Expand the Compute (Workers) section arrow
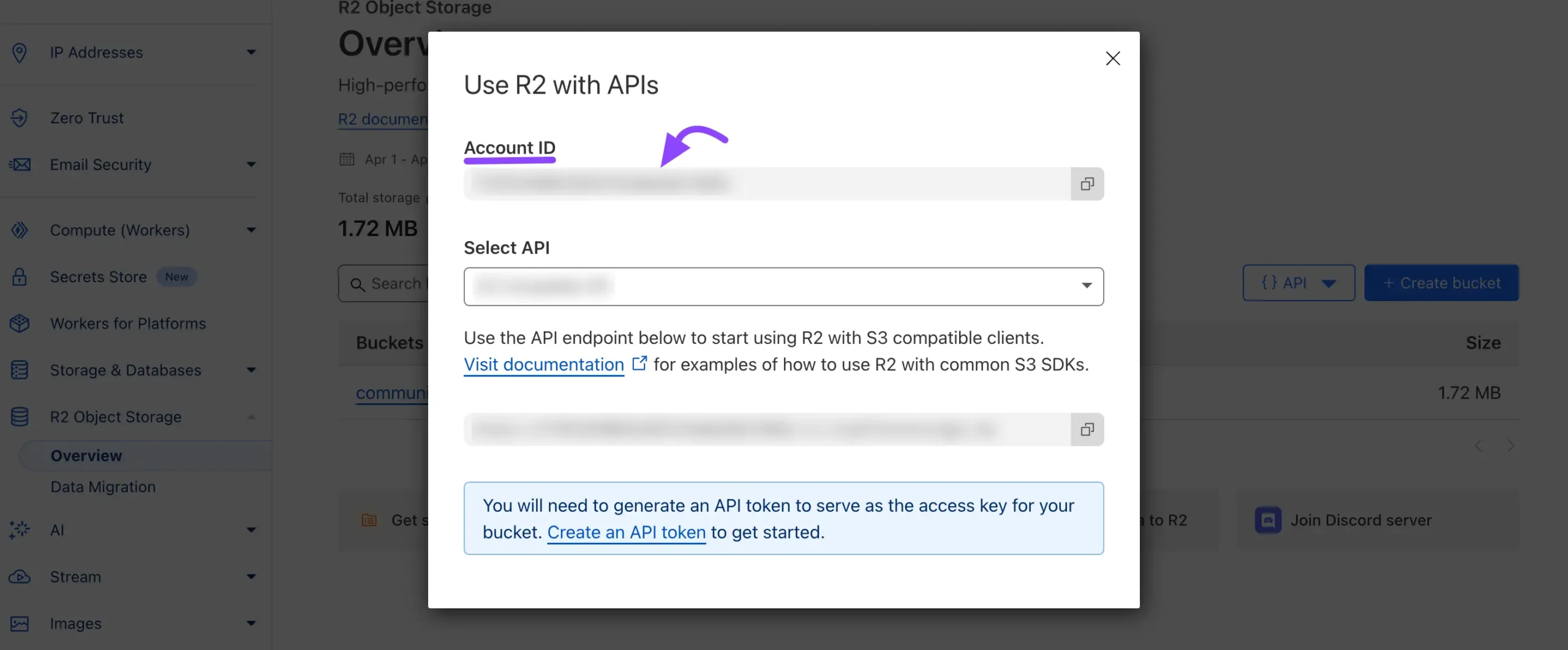Viewport: 1568px width, 650px height. pos(251,230)
